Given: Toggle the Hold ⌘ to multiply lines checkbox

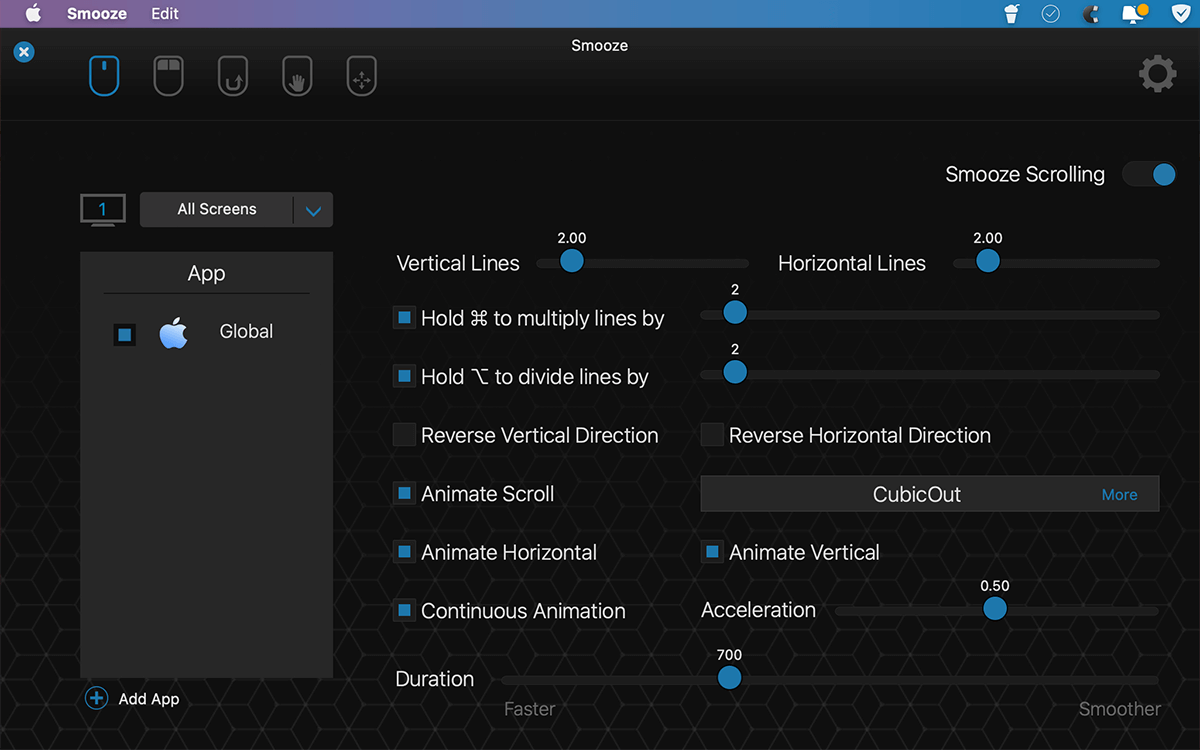Looking at the screenshot, I should 404,318.
